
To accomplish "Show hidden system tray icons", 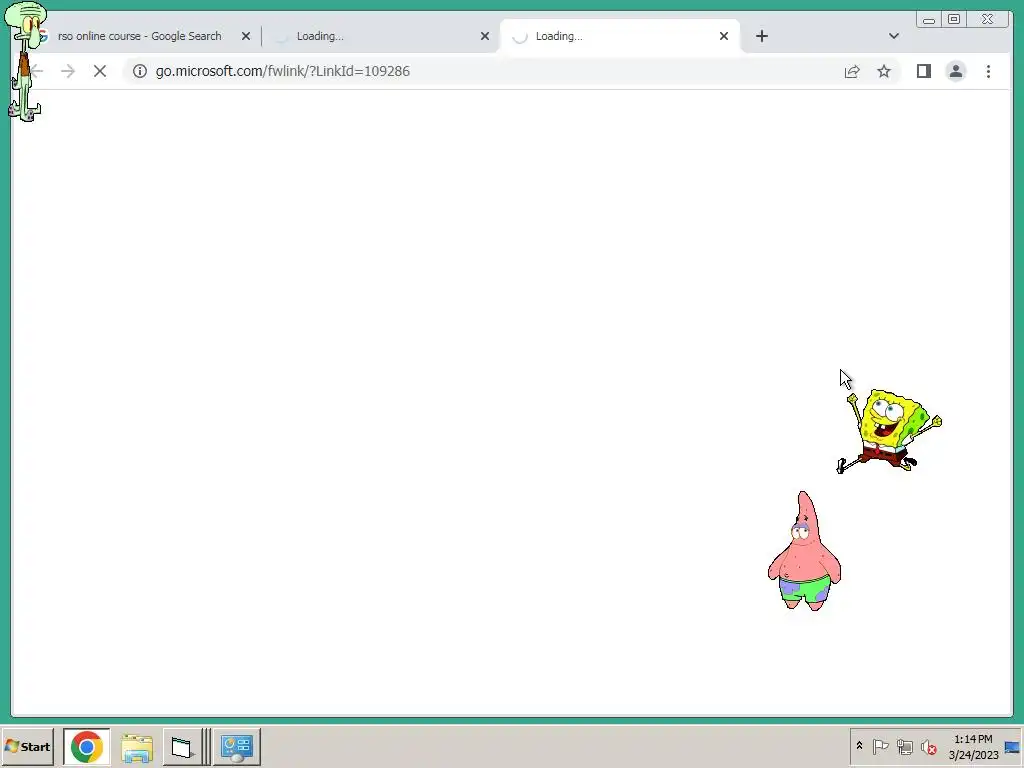I will coord(859,746).
